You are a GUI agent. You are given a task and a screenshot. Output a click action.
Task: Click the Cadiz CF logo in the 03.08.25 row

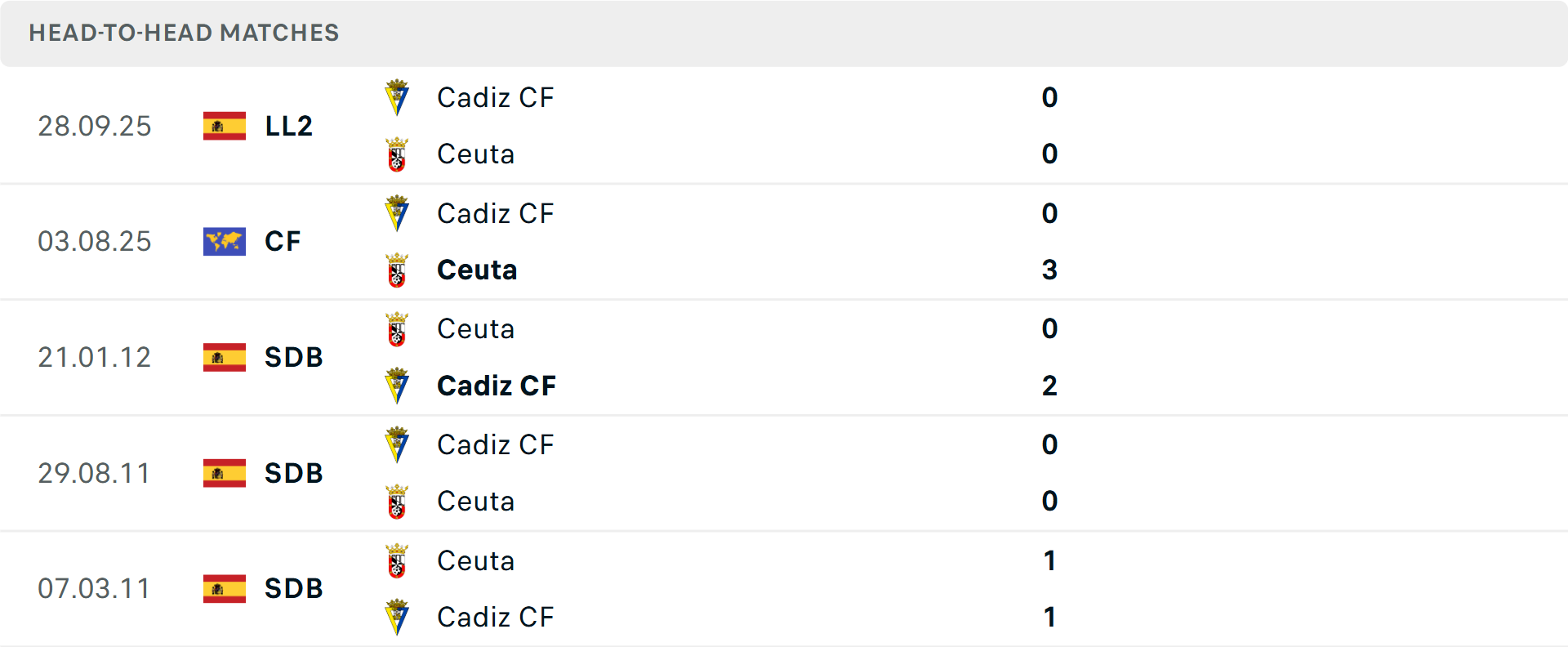[x=397, y=212]
